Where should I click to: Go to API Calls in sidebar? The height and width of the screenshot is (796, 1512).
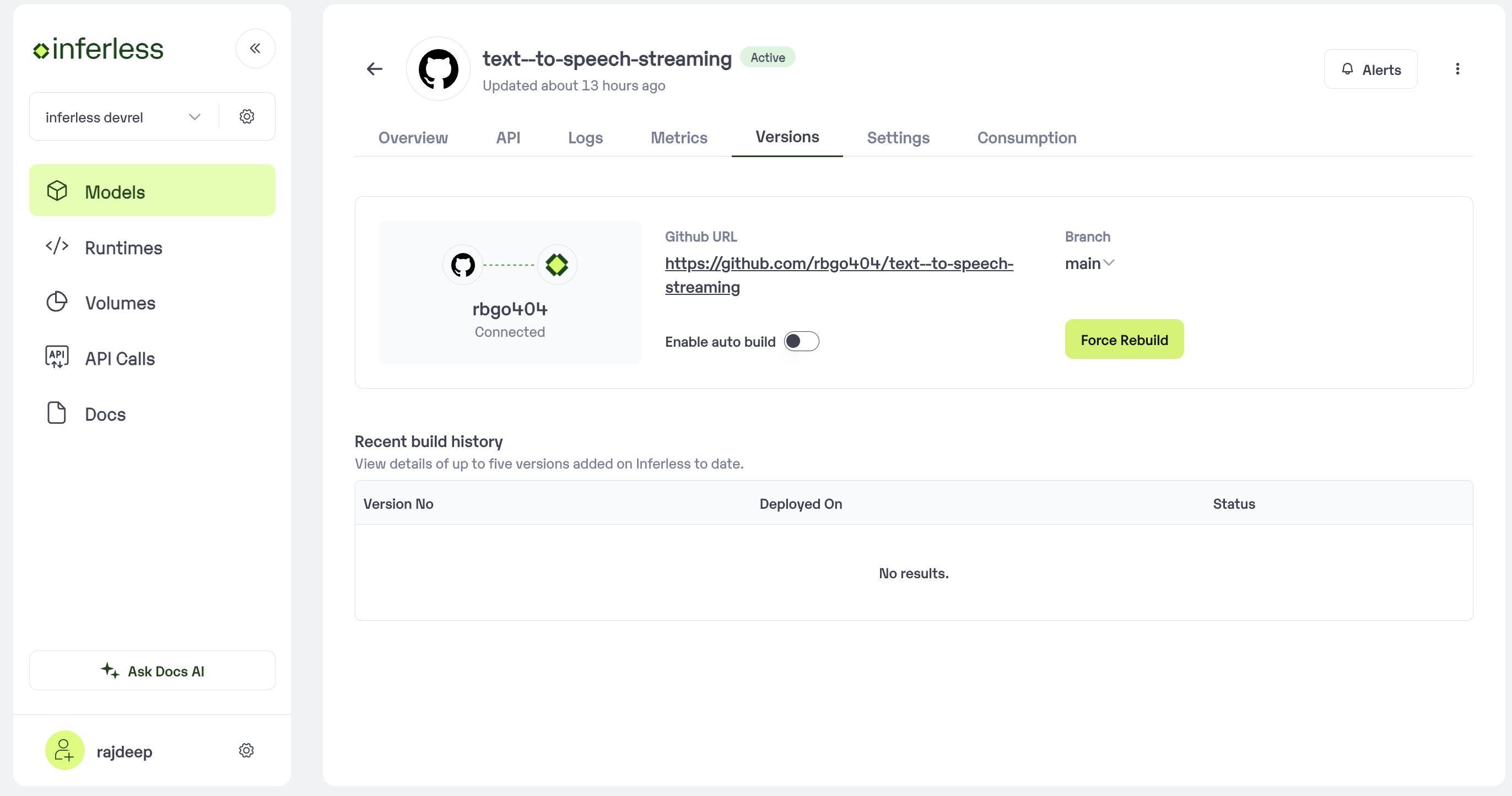[x=119, y=358]
